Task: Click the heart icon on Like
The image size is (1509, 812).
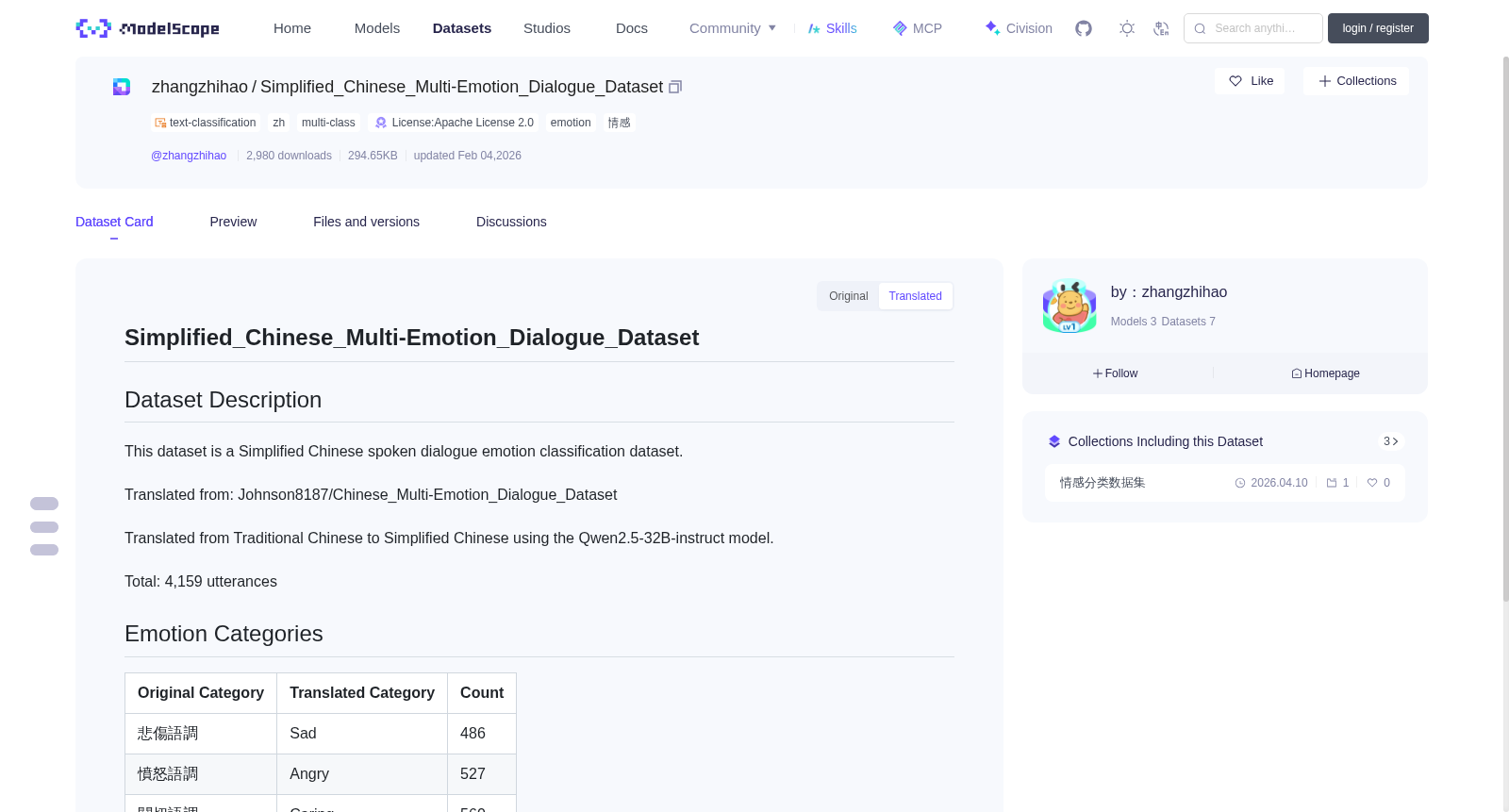Action: 1235,81
